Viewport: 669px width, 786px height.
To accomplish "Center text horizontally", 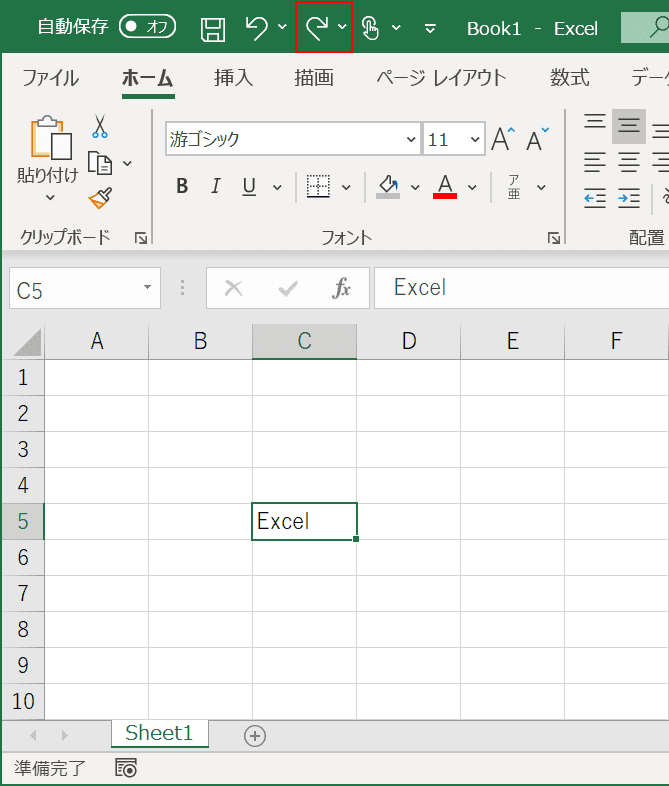I will click(629, 162).
